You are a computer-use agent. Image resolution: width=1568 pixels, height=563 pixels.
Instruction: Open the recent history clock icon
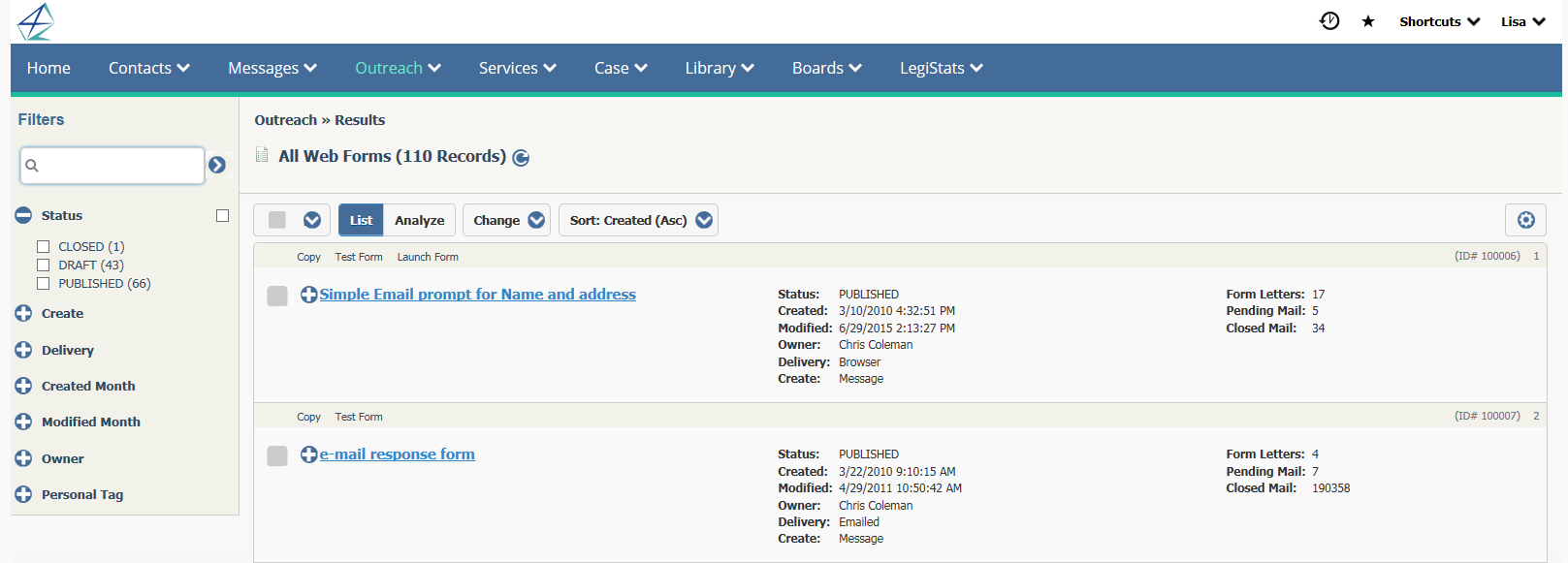pos(1329,21)
